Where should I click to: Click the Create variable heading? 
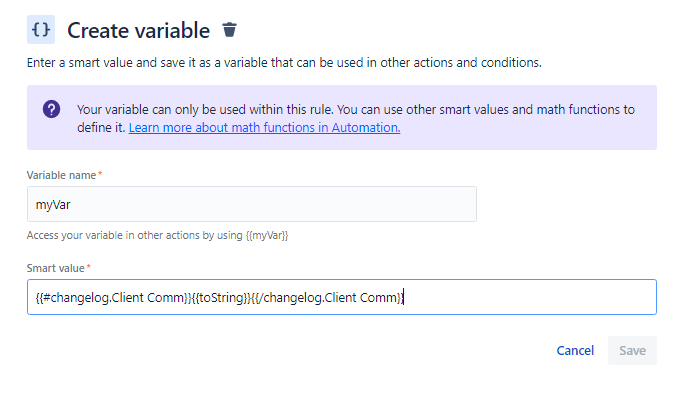click(x=138, y=30)
